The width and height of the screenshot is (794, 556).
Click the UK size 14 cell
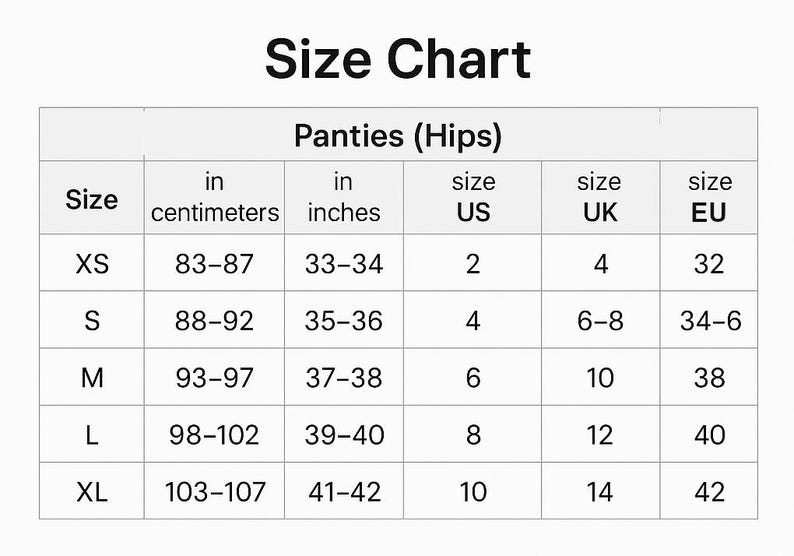click(x=600, y=492)
